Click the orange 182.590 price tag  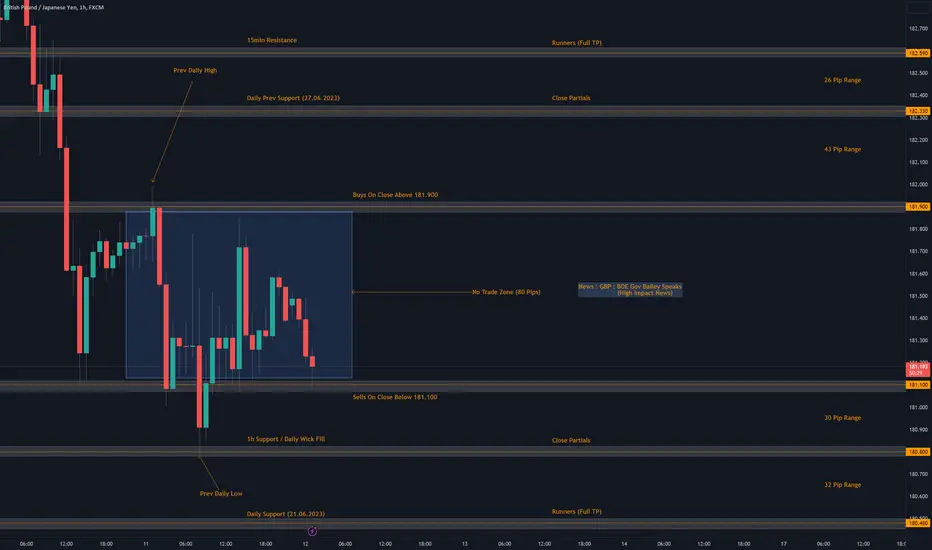(x=918, y=53)
